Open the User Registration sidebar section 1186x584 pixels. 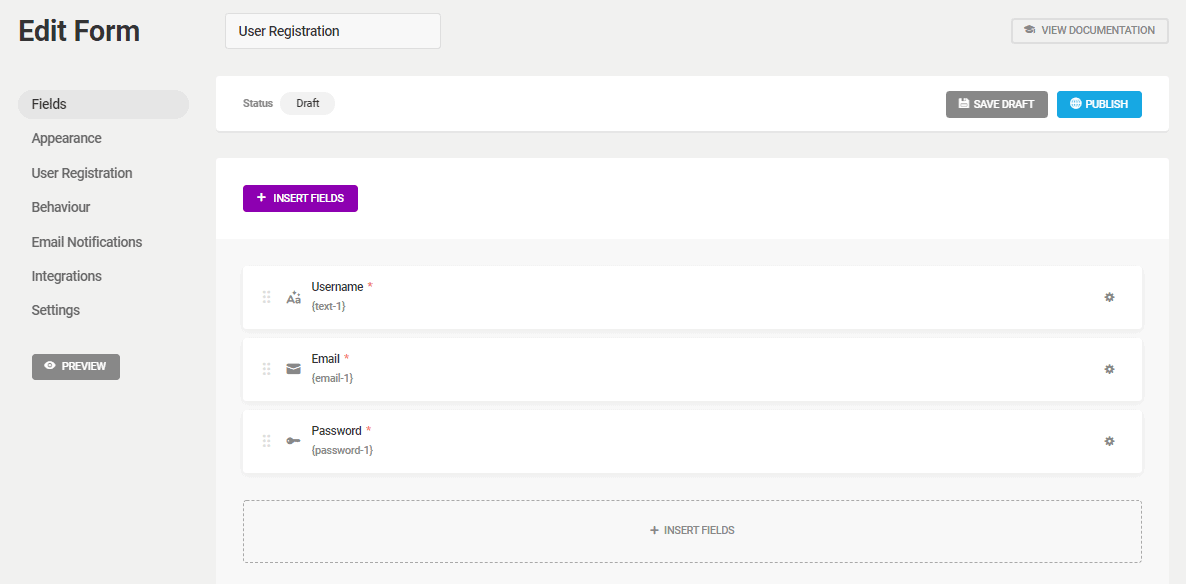pos(82,173)
